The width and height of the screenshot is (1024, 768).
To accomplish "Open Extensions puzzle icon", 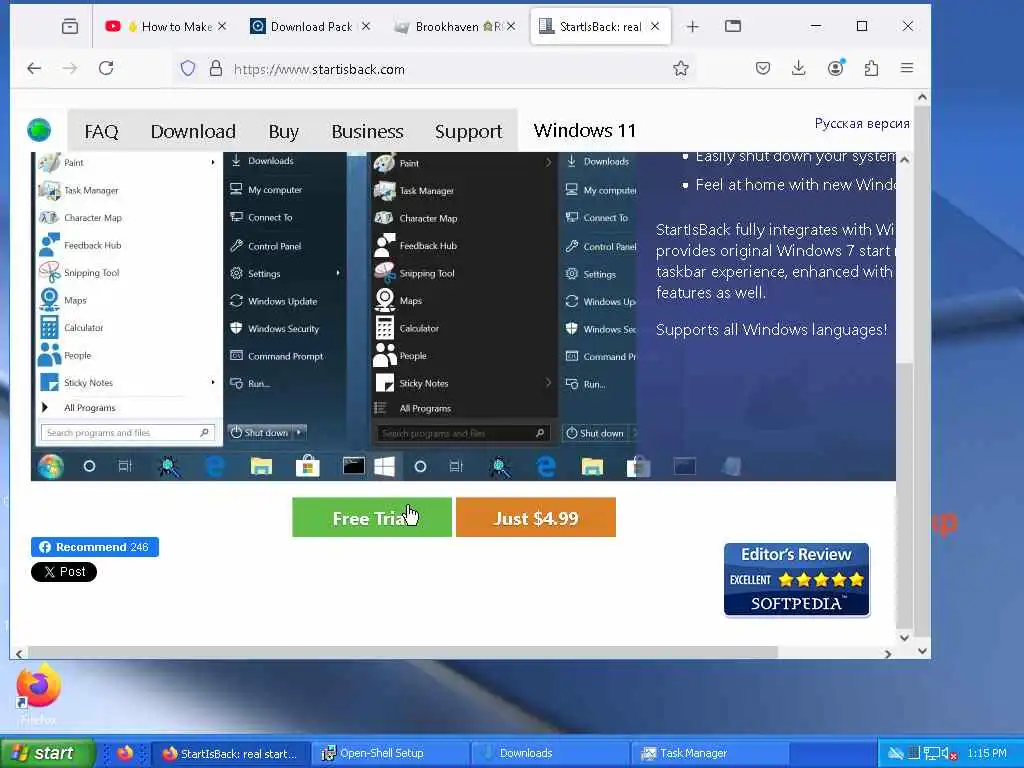I will click(871, 68).
